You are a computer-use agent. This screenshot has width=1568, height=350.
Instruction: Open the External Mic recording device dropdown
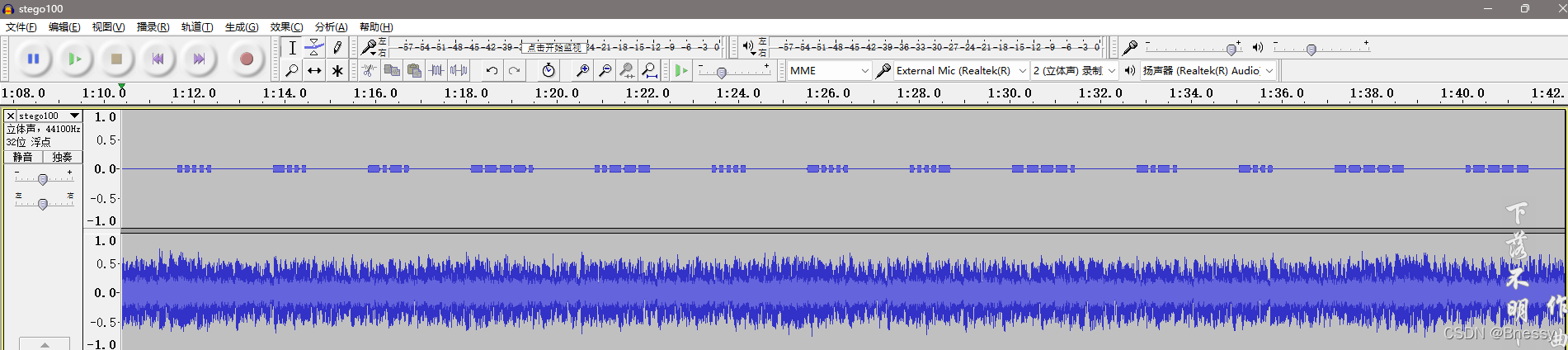[x=962, y=71]
